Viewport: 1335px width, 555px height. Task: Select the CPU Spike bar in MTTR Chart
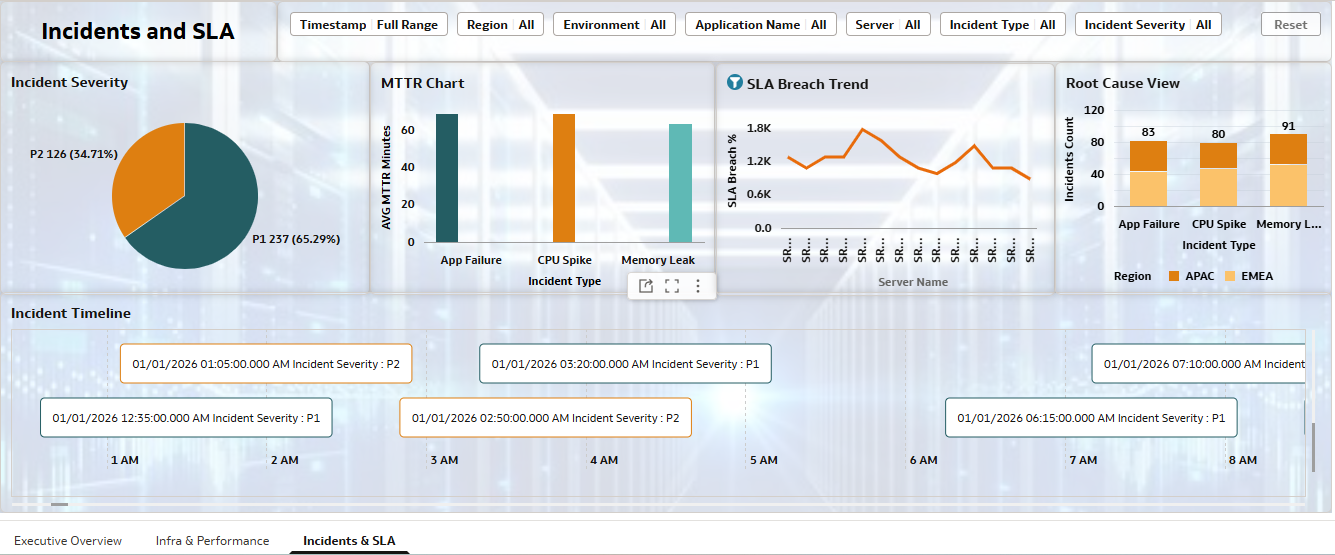(x=564, y=178)
